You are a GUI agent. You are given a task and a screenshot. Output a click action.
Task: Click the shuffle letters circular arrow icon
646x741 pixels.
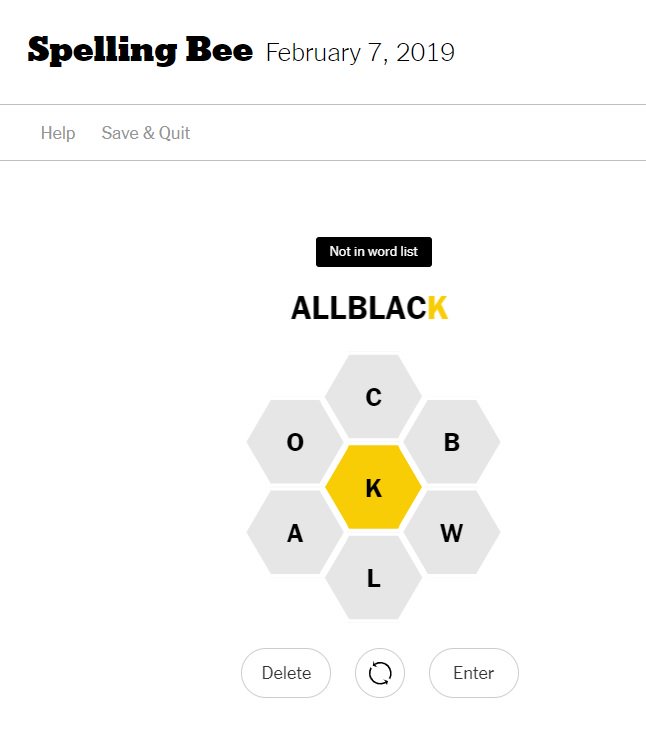379,672
